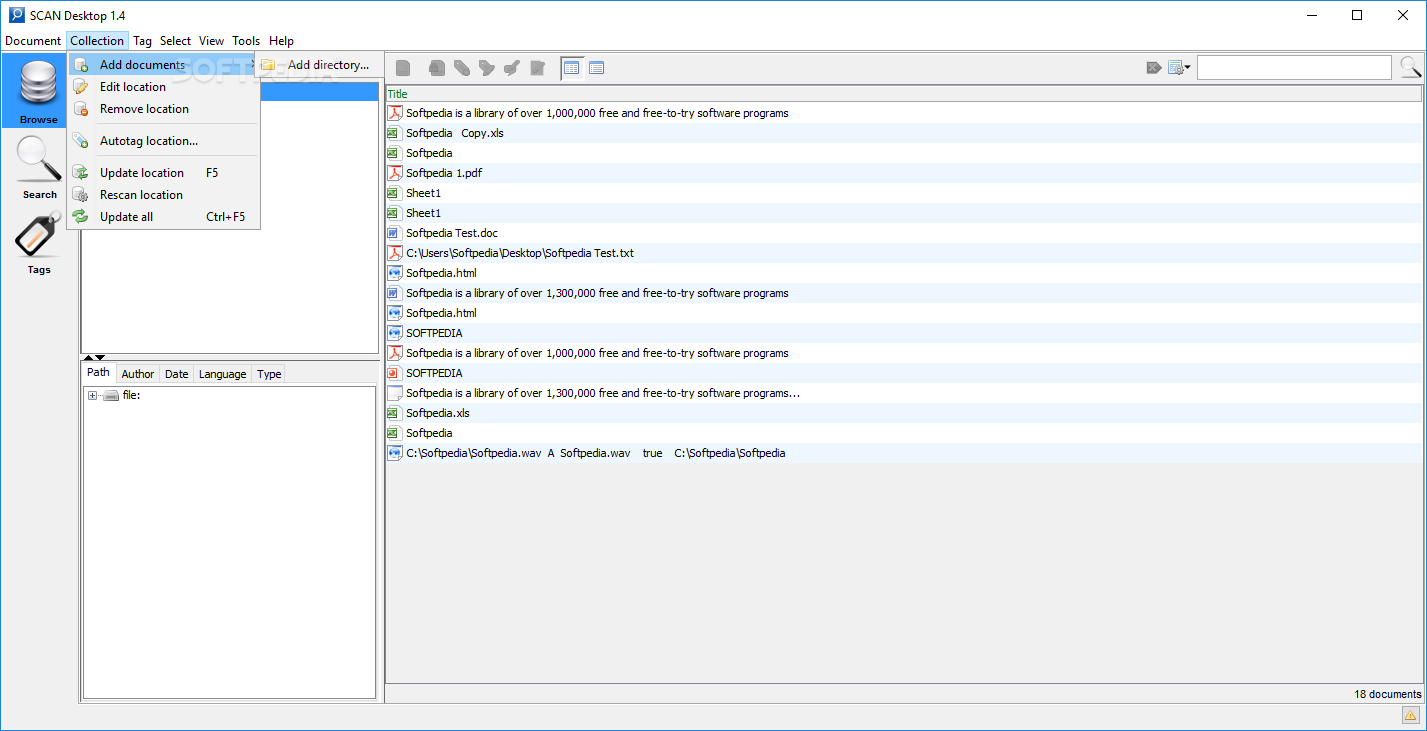The image size is (1427, 731).
Task: Click the drive icon next to file:
Action: point(111,396)
